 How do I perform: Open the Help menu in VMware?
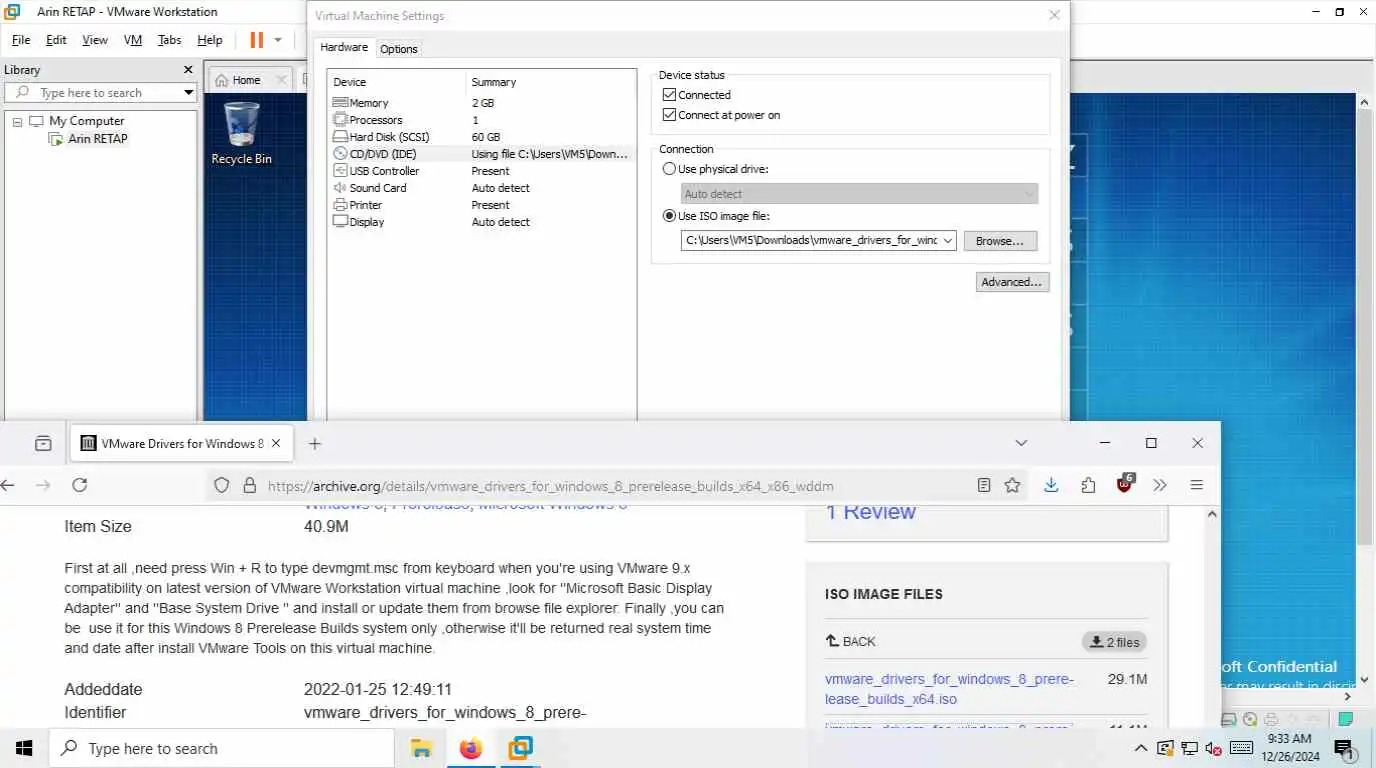[x=210, y=40]
